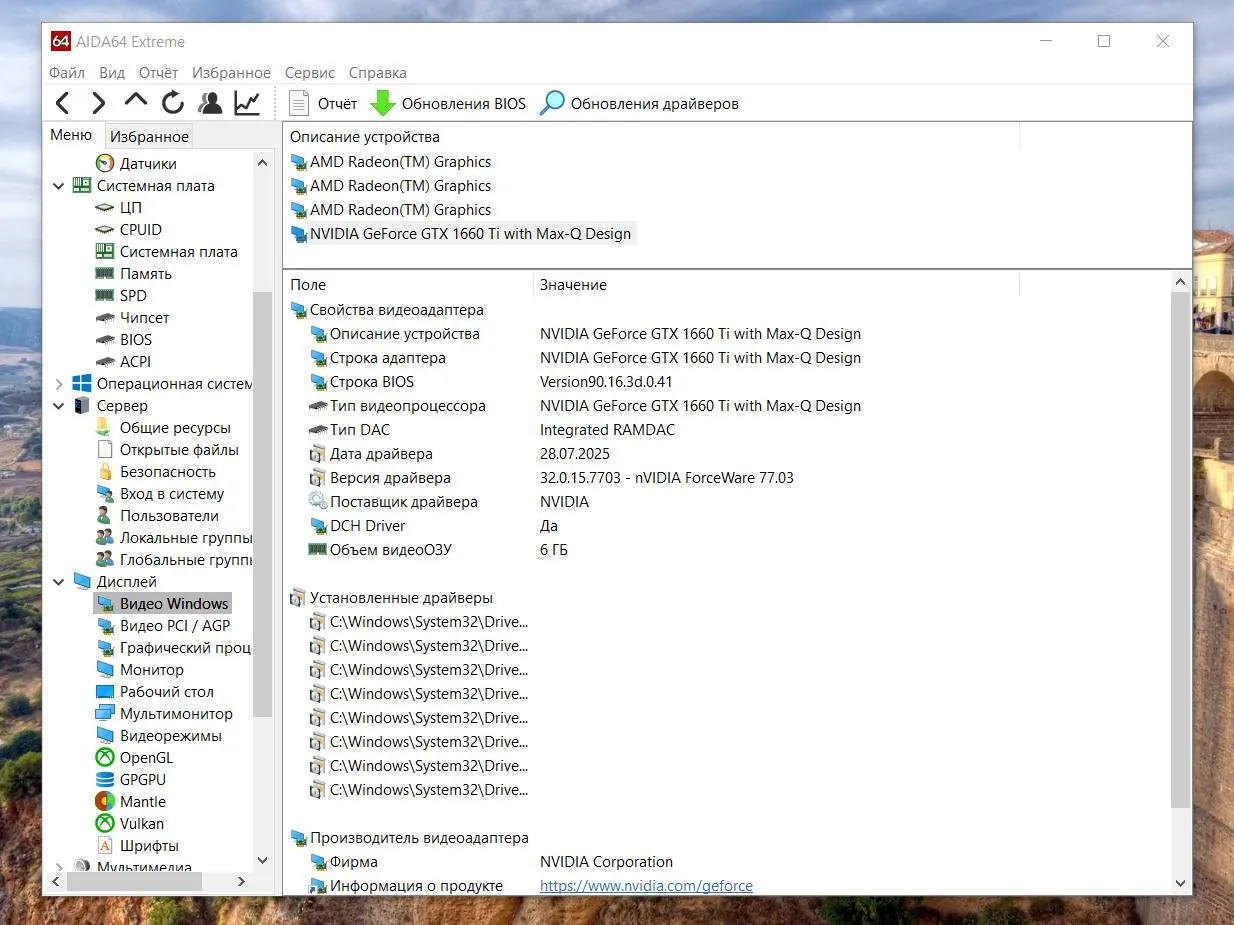
Task: Select Рабочий стол in the tree
Action: (x=155, y=691)
